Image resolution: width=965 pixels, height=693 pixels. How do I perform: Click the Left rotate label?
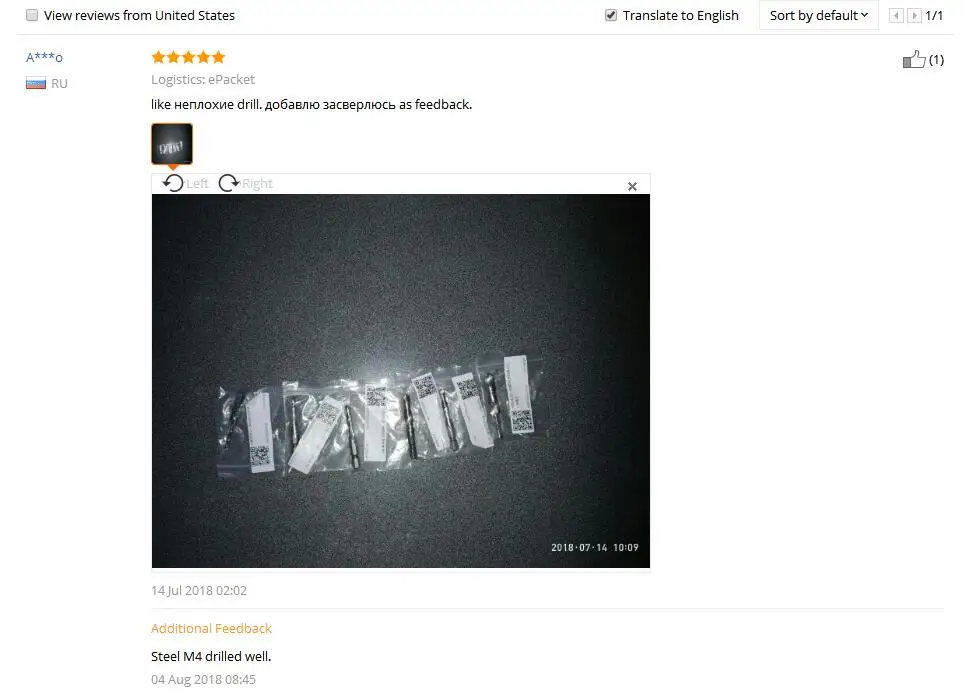197,183
